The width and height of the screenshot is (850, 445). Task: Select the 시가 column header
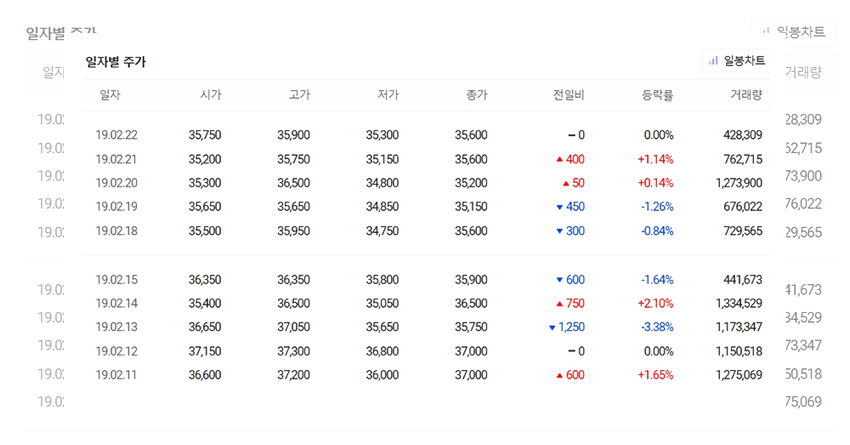point(210,95)
